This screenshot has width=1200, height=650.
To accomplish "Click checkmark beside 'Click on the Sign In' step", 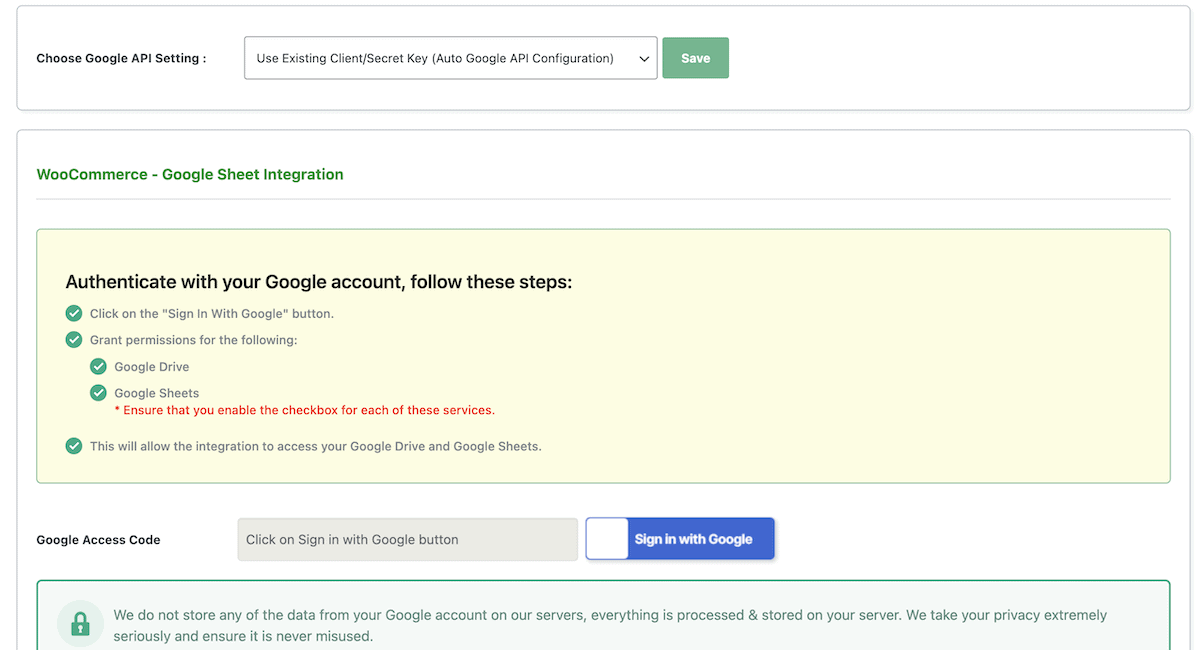I will 74,313.
